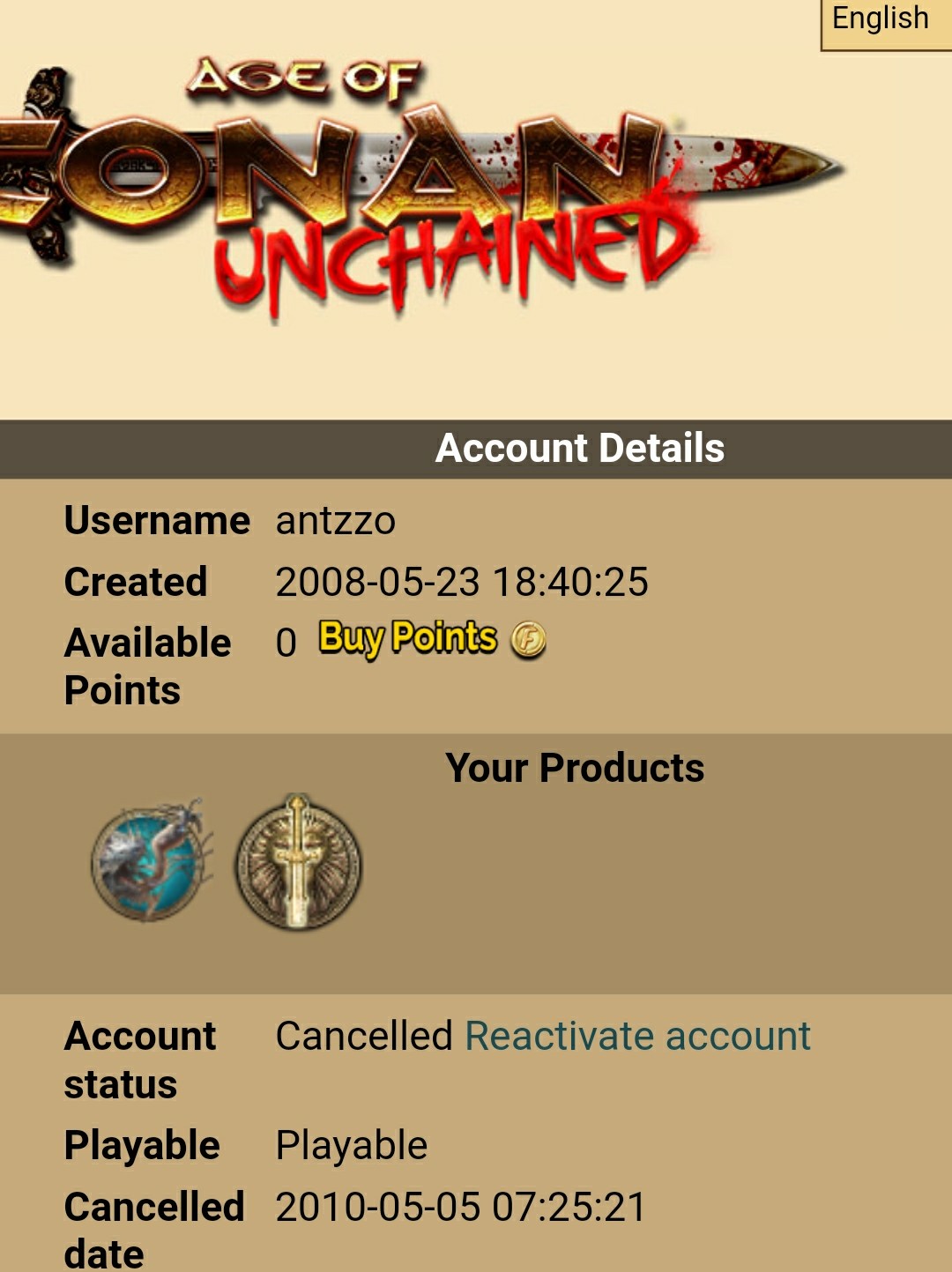
Task: Click the Account status label
Action: pyautogui.click(x=140, y=1060)
